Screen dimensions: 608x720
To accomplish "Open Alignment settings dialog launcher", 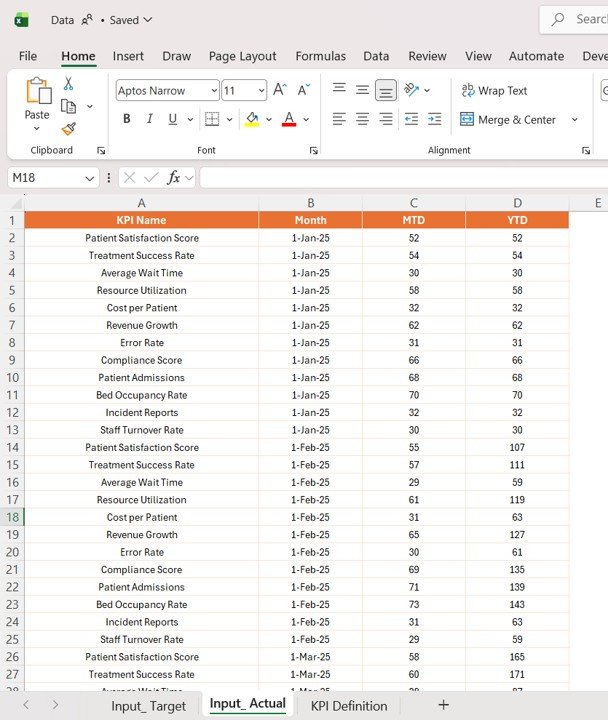I will coord(586,151).
